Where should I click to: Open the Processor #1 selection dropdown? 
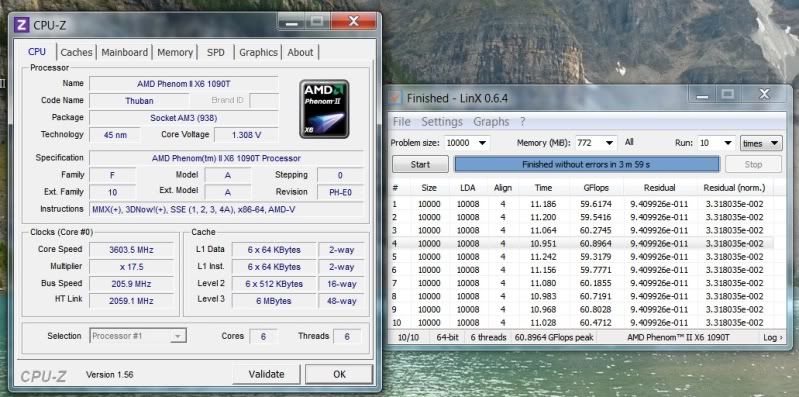point(138,336)
